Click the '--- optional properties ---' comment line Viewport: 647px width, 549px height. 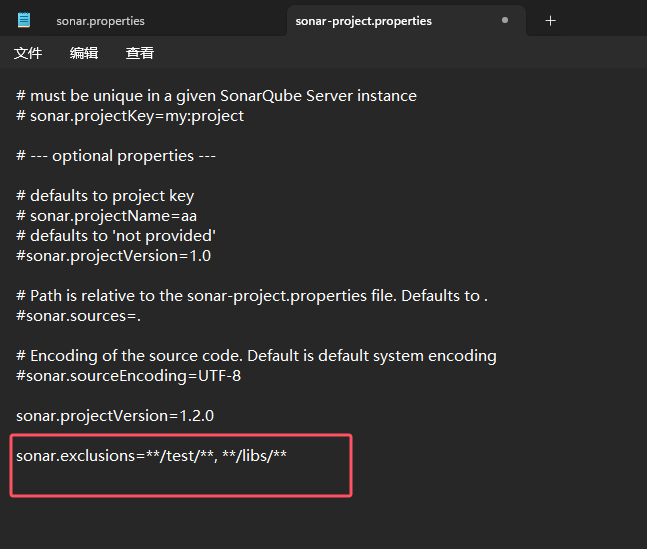[116, 156]
